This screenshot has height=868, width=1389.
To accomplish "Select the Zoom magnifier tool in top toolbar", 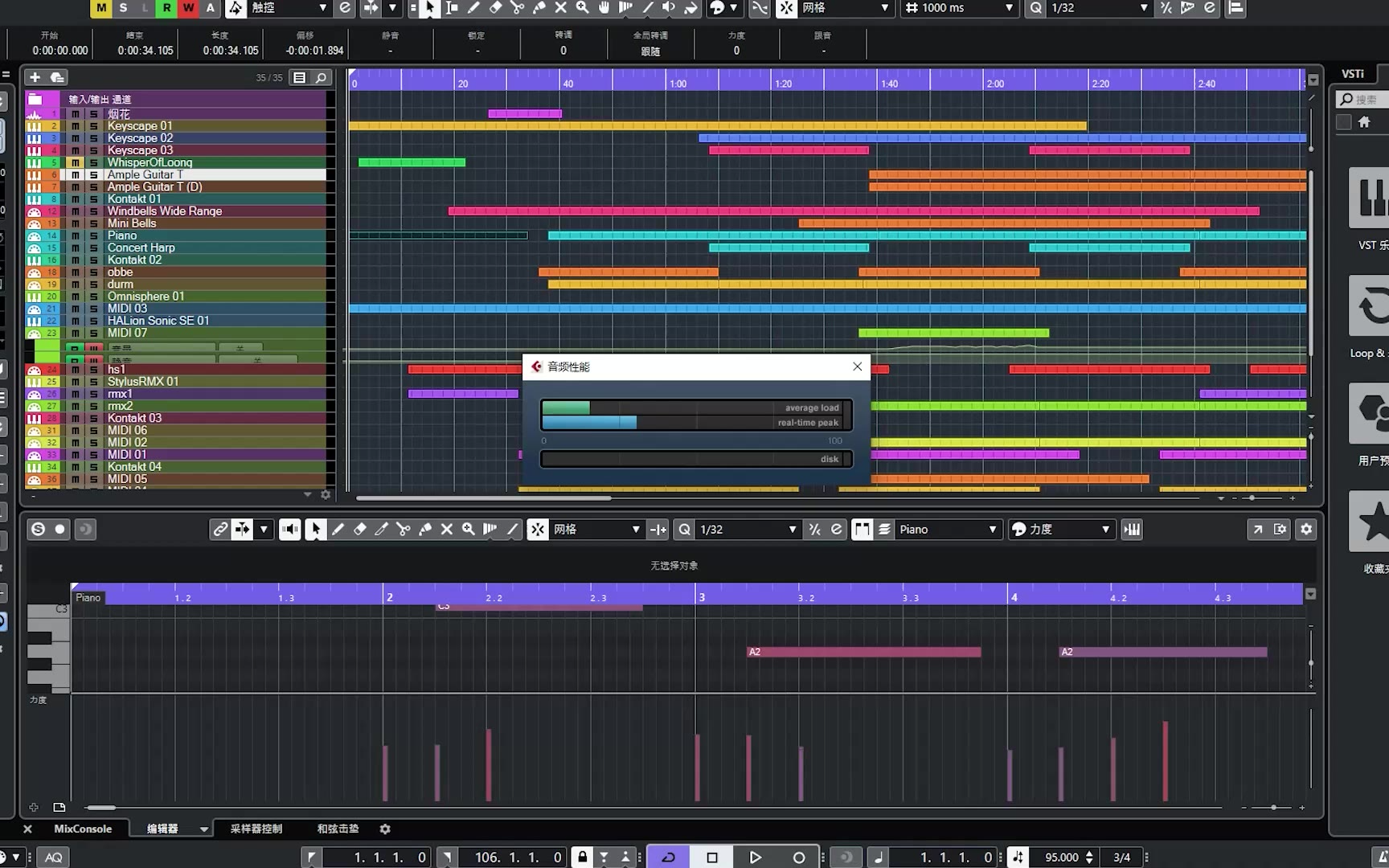I will click(582, 8).
